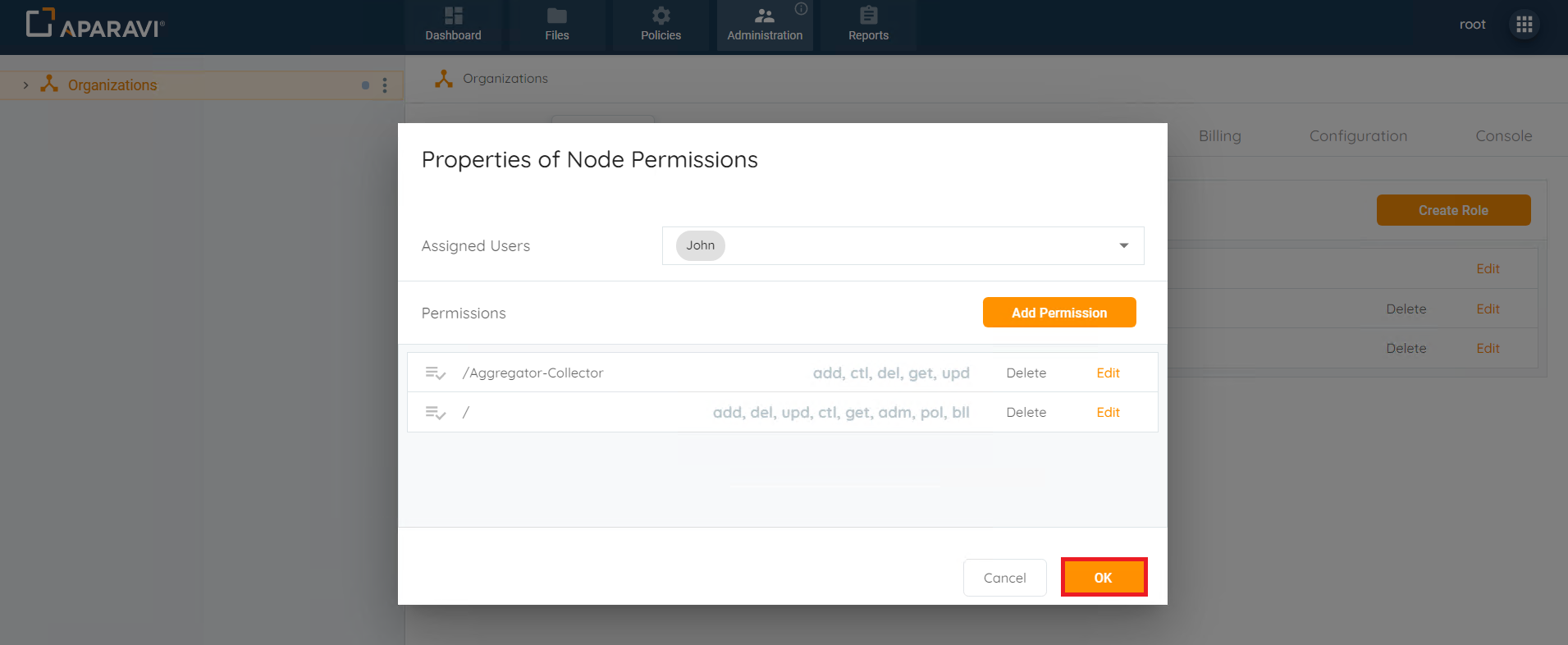The height and width of the screenshot is (645, 1568).
Task: Click the info icon near Administration
Action: pos(801,9)
